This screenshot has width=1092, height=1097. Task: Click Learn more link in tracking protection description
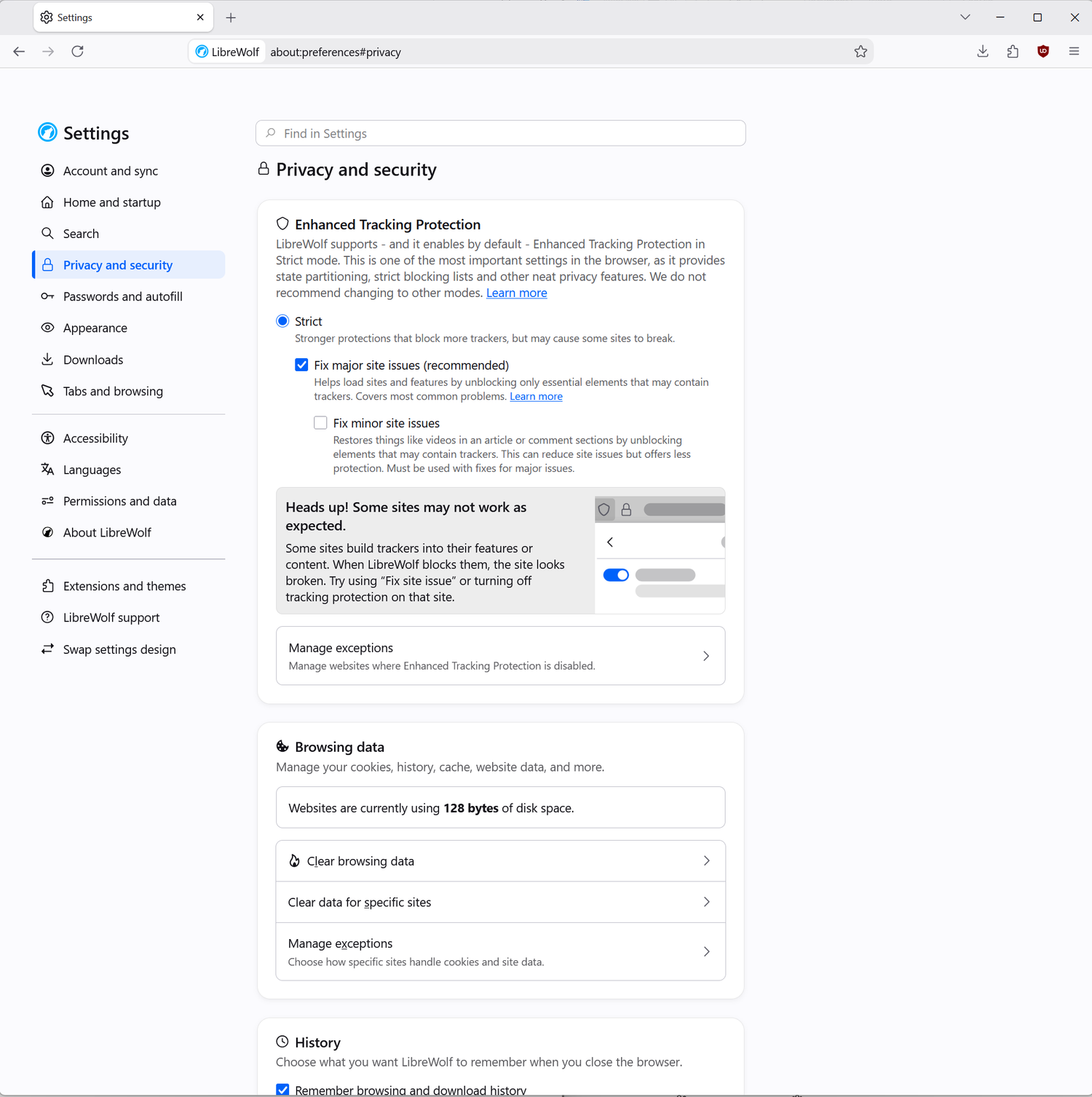pyautogui.click(x=517, y=293)
